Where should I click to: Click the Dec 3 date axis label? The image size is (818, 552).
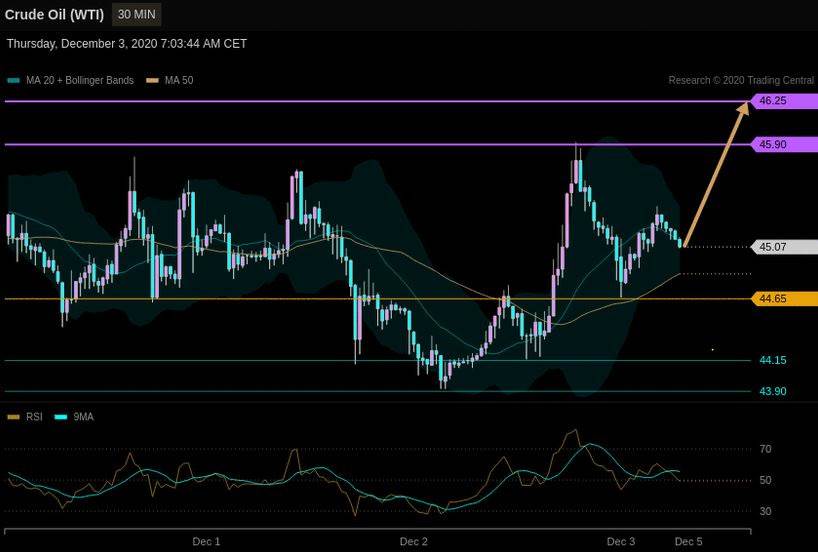click(x=621, y=542)
